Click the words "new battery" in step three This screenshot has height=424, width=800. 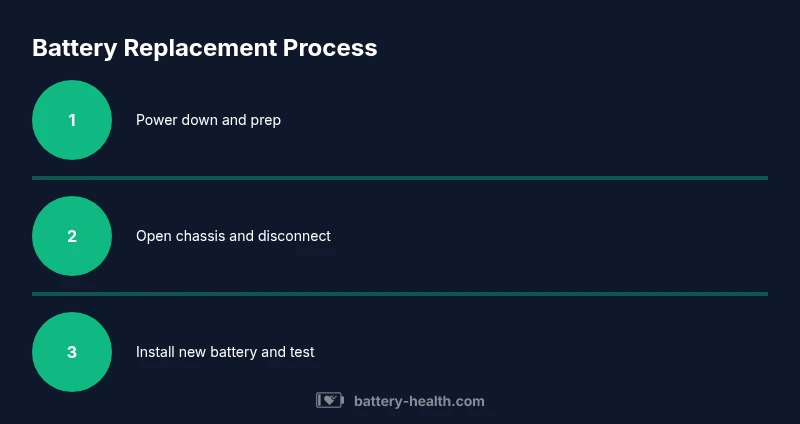coord(219,352)
